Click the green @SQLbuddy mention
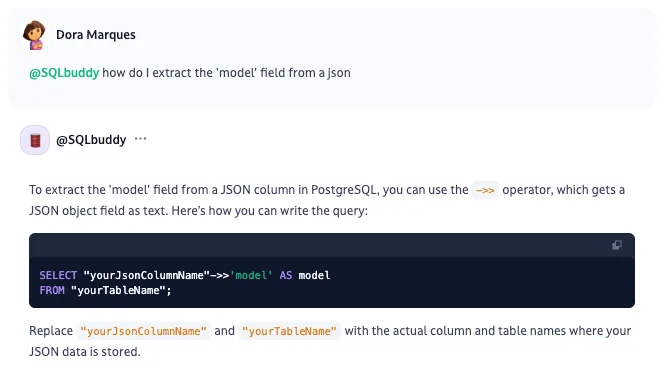The height and width of the screenshot is (369, 665). coord(64,73)
